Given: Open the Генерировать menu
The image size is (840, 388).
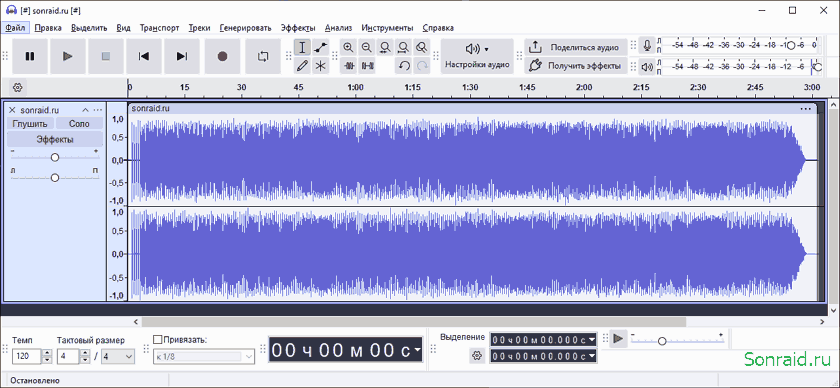Looking at the screenshot, I should [x=245, y=28].
